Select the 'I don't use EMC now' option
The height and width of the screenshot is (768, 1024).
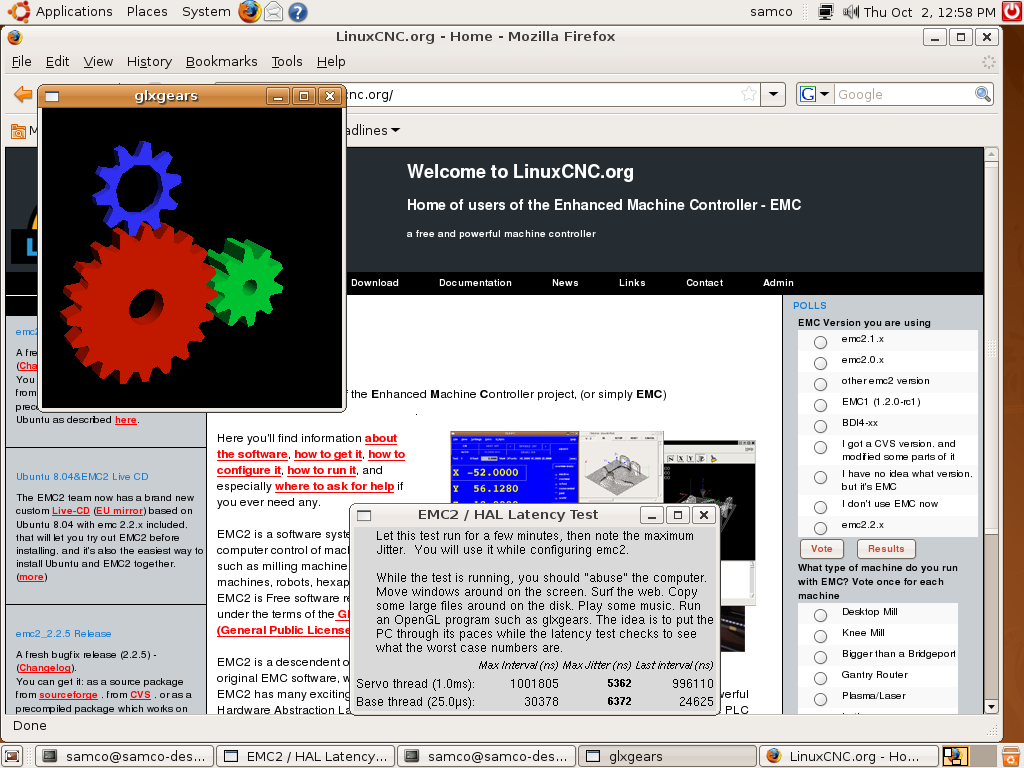point(820,507)
